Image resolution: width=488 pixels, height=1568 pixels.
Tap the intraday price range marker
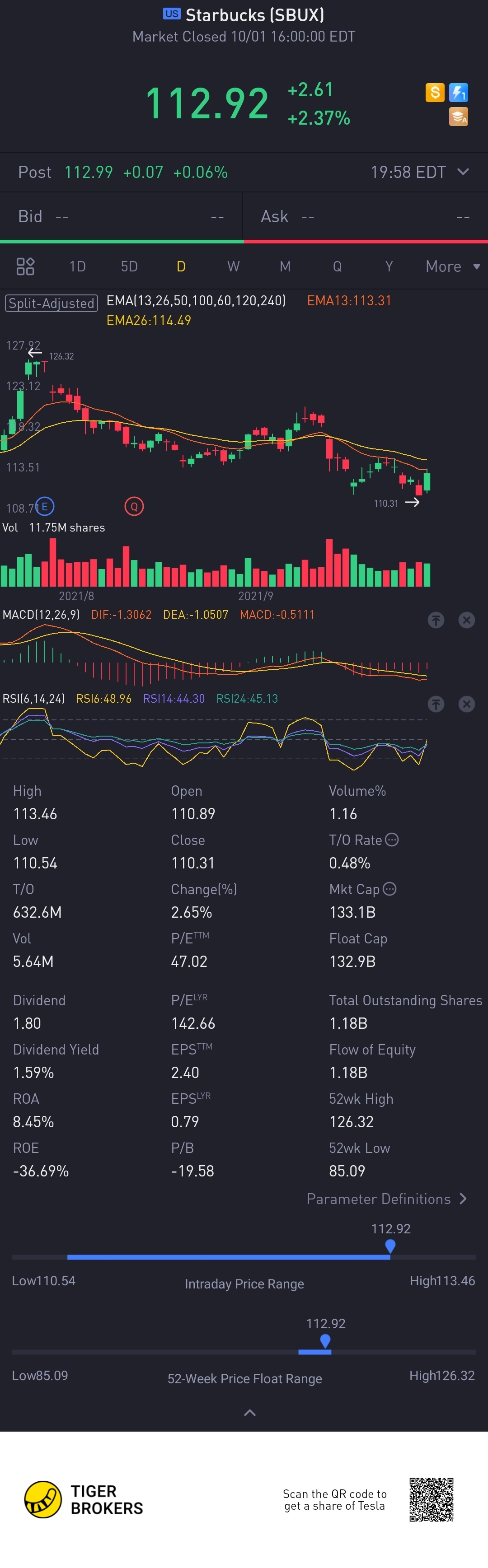pyautogui.click(x=390, y=1246)
